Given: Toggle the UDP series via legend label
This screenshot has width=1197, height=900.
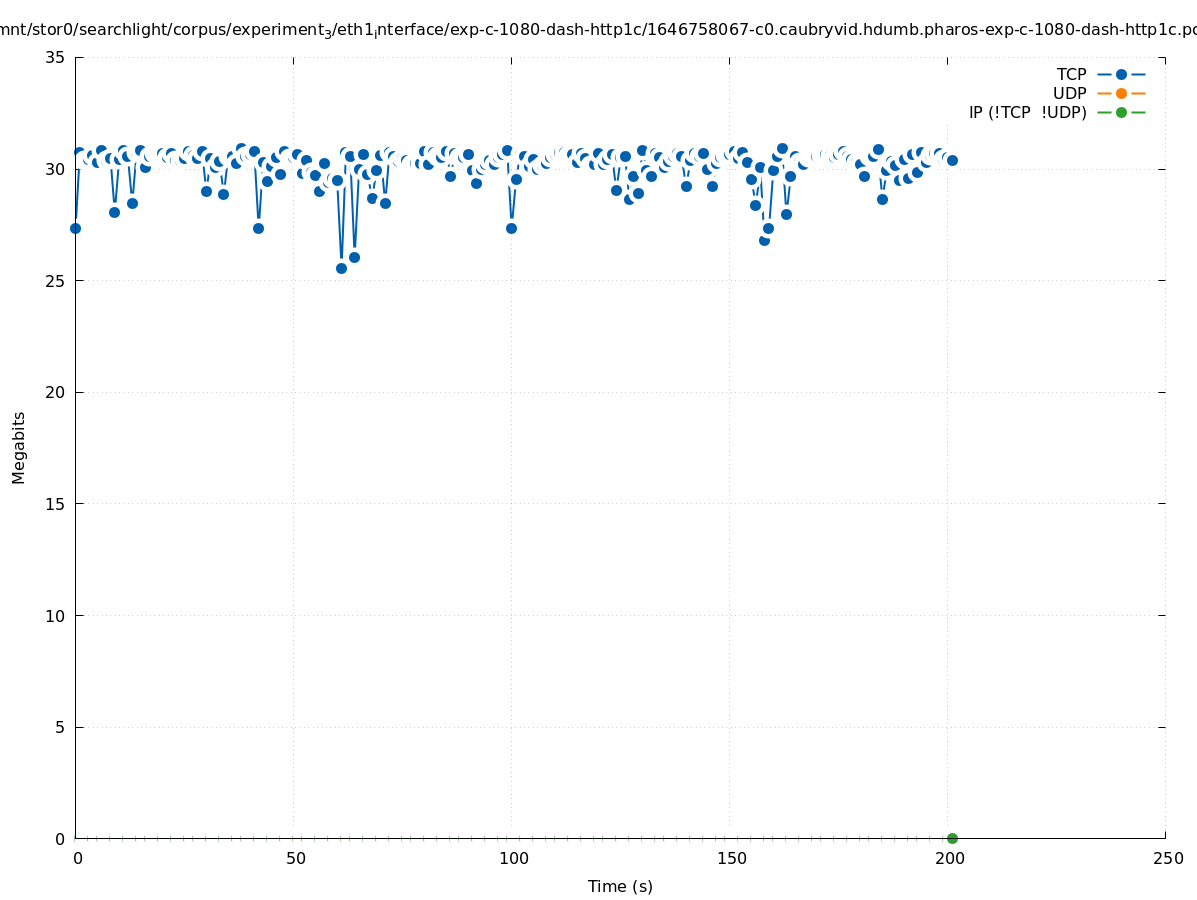Looking at the screenshot, I should pyautogui.click(x=1069, y=93).
